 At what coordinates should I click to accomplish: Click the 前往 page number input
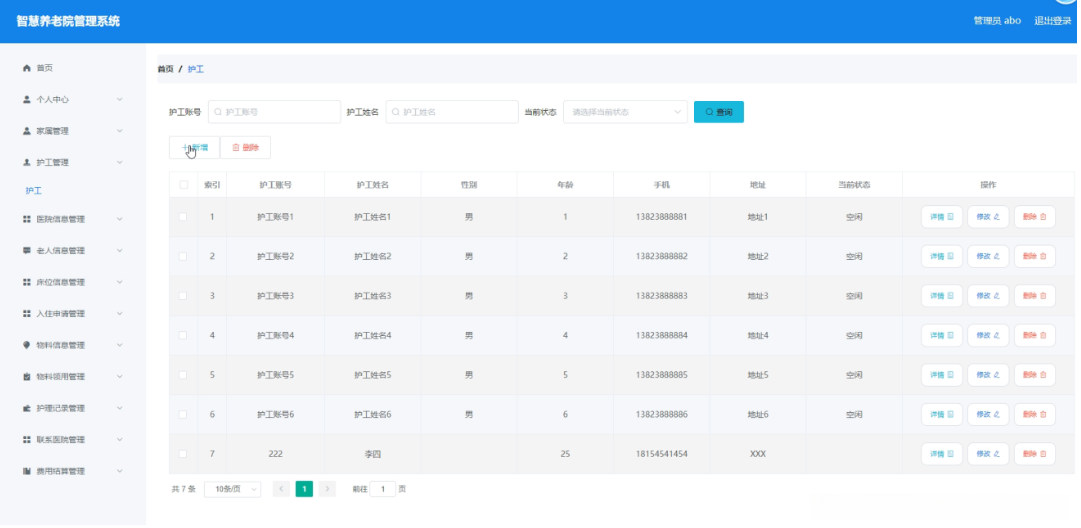coord(383,489)
